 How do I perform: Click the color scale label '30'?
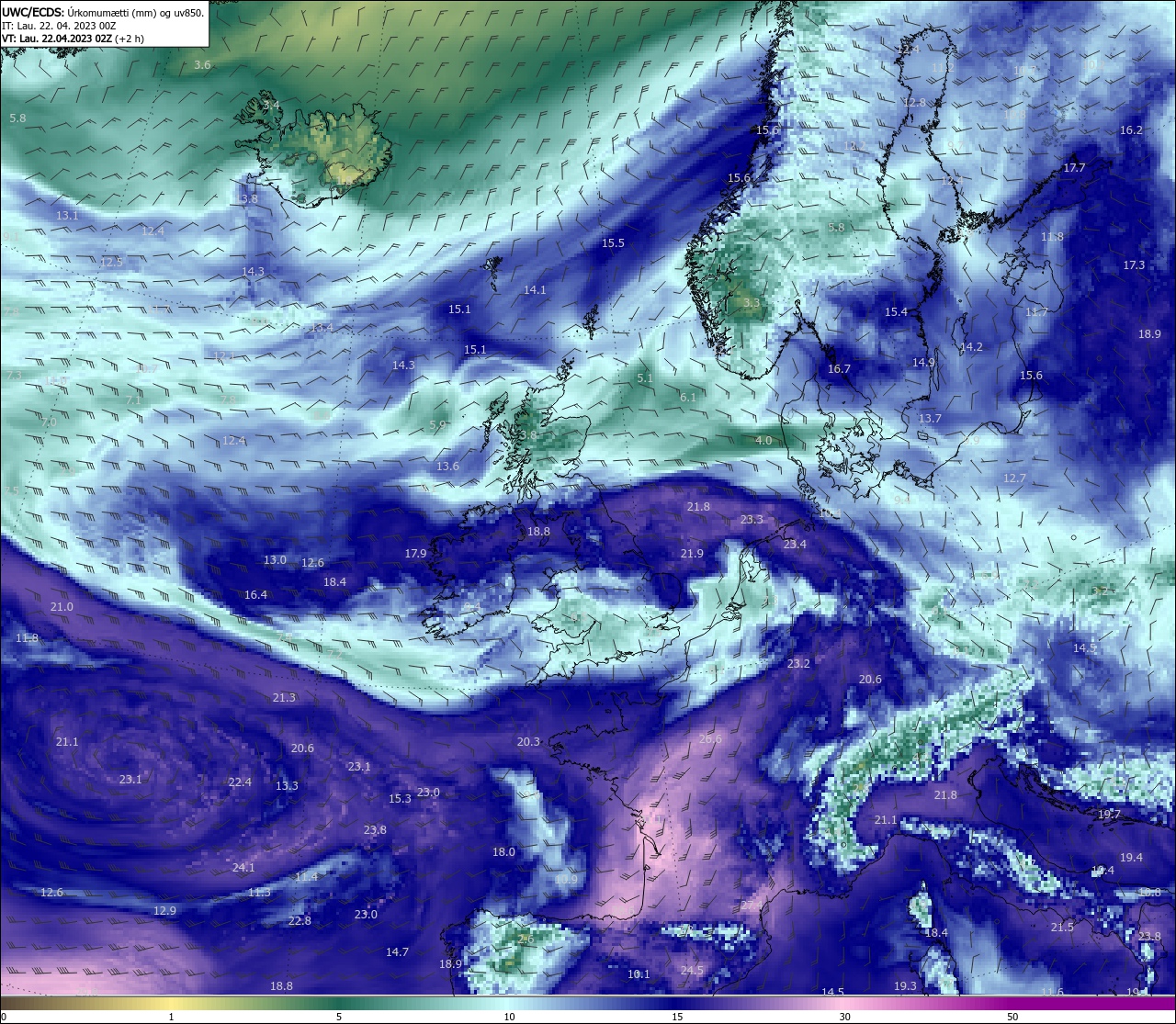click(x=844, y=1017)
